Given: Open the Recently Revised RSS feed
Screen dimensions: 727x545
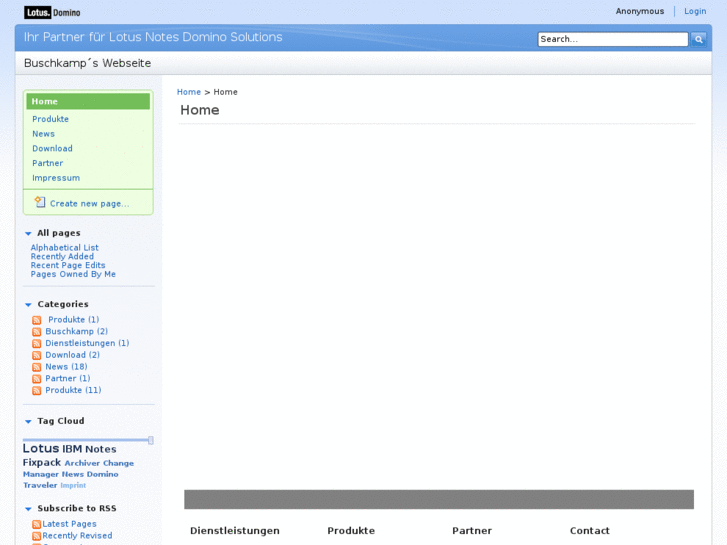Looking at the screenshot, I should 77,536.
